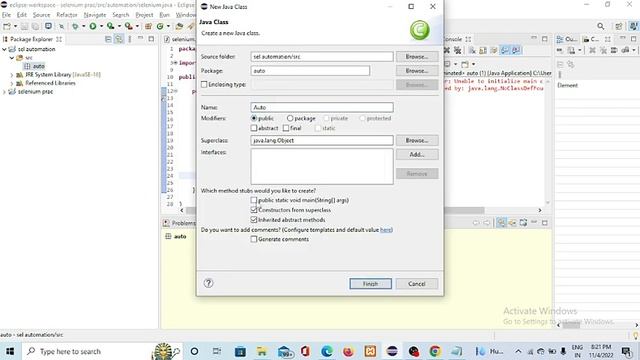The height and width of the screenshot is (360, 640).
Task: Click Remove All Terminated Launches icon
Action: pyautogui.click(x=458, y=50)
